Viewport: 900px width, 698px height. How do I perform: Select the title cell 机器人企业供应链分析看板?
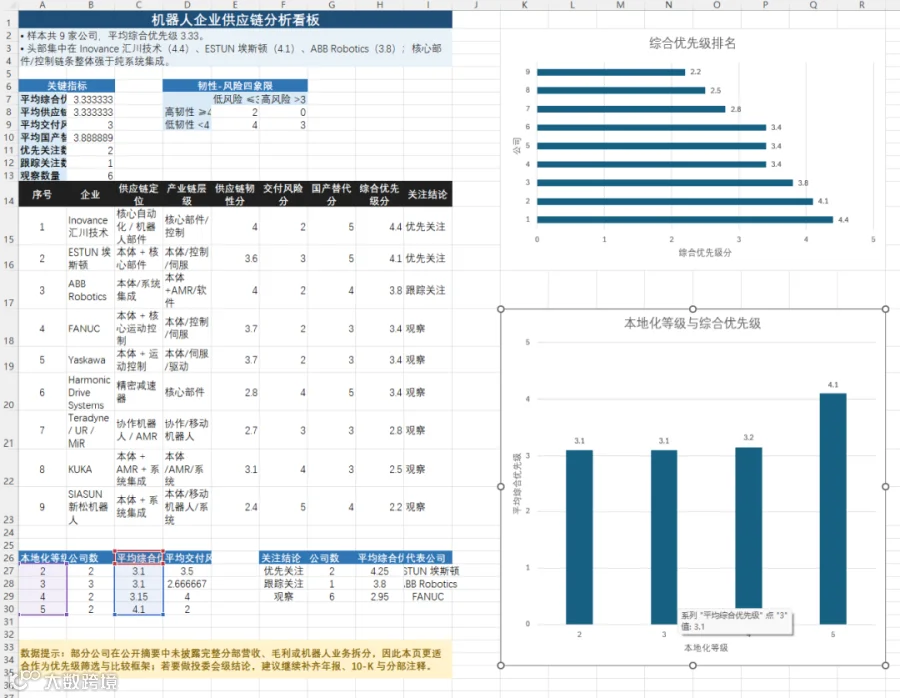pyautogui.click(x=235, y=20)
